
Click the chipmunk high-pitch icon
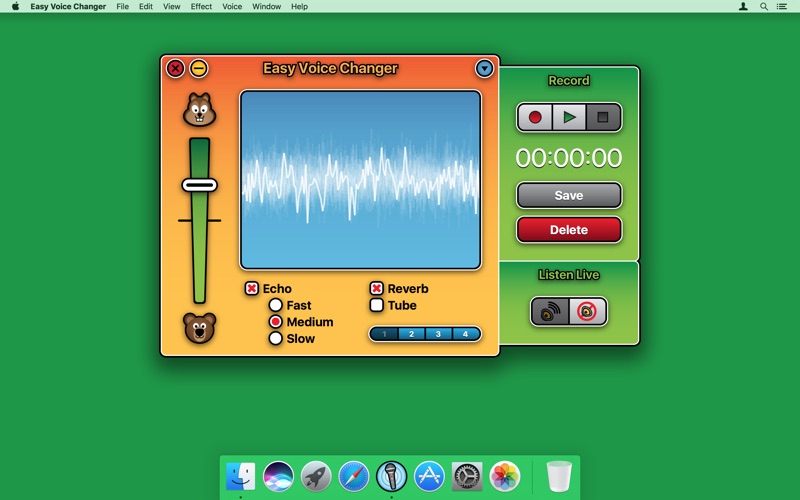(199, 110)
